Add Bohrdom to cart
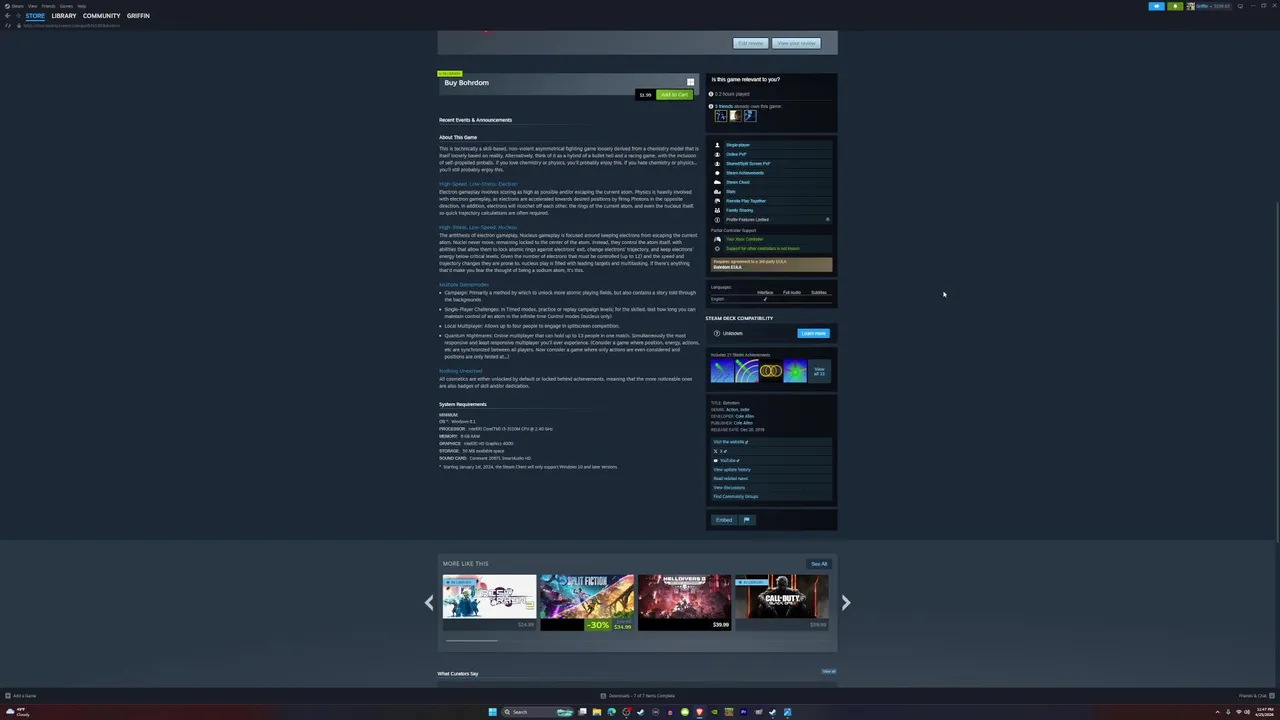The image size is (1280, 720). click(x=675, y=95)
